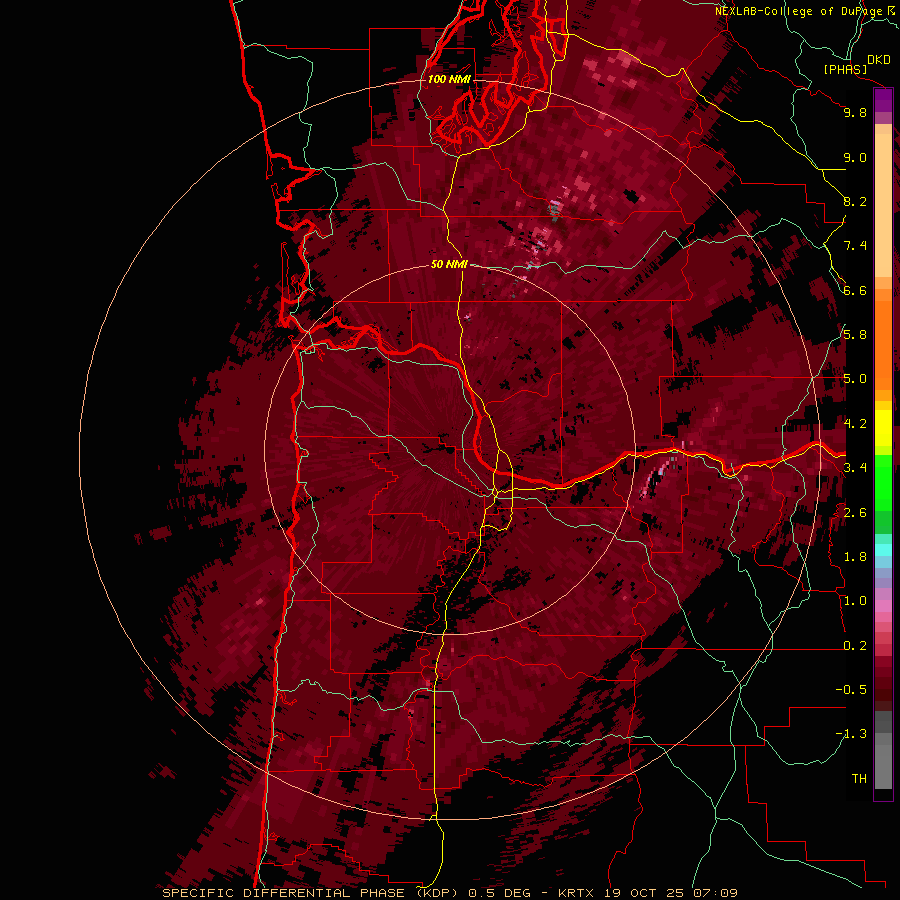Click the -1.3 scale value

851,734
